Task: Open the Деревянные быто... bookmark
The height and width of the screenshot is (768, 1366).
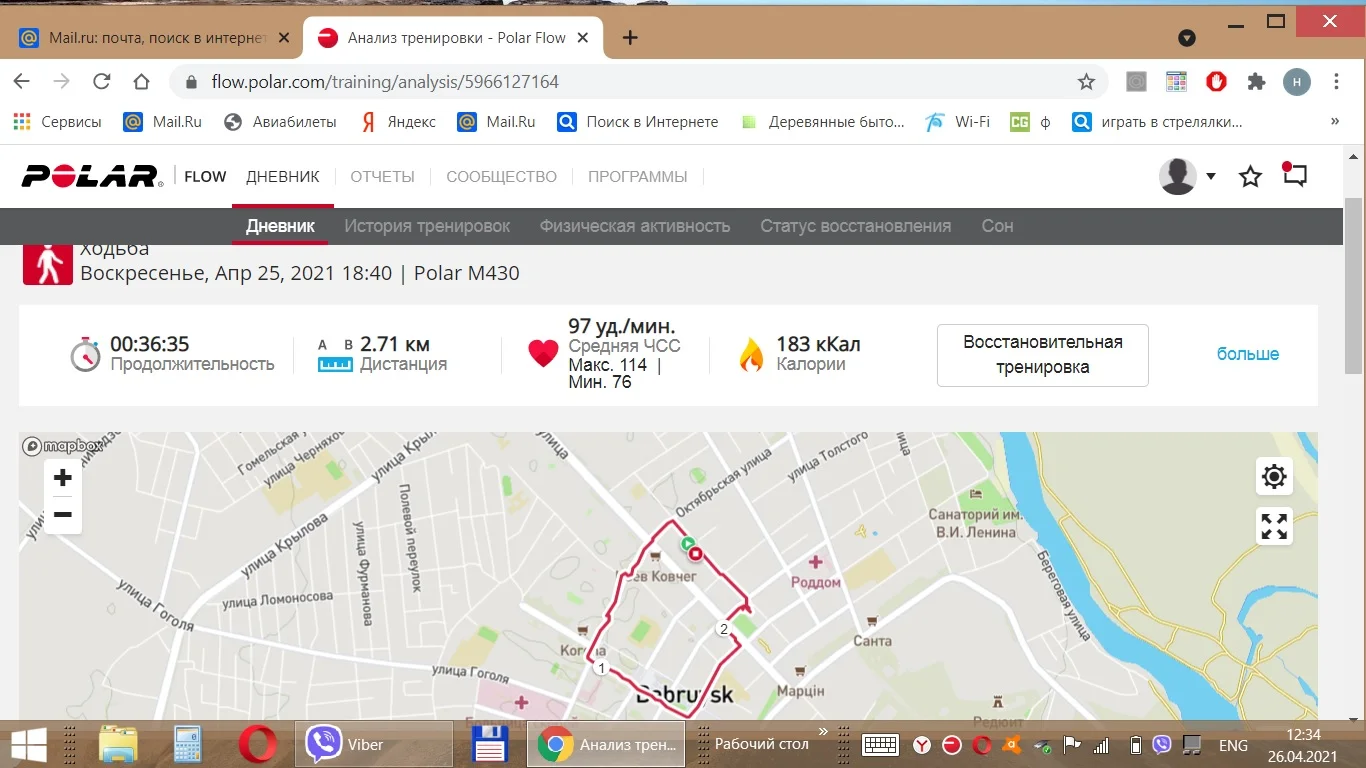Action: tap(822, 122)
